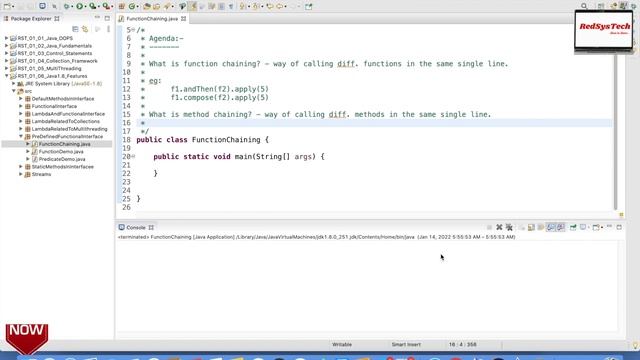Select the Console tab

[136, 227]
